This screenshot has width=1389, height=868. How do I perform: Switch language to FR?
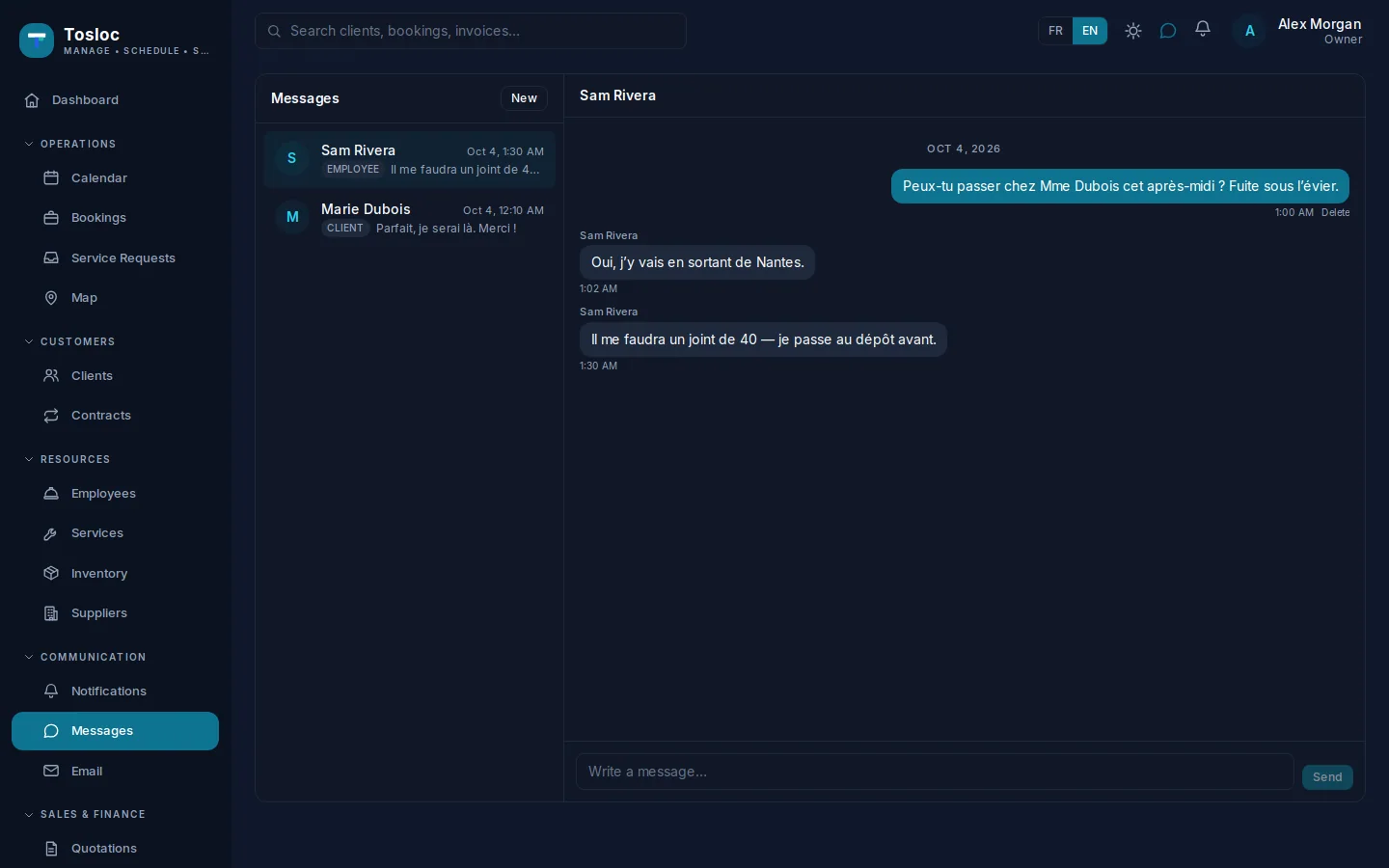(x=1055, y=31)
